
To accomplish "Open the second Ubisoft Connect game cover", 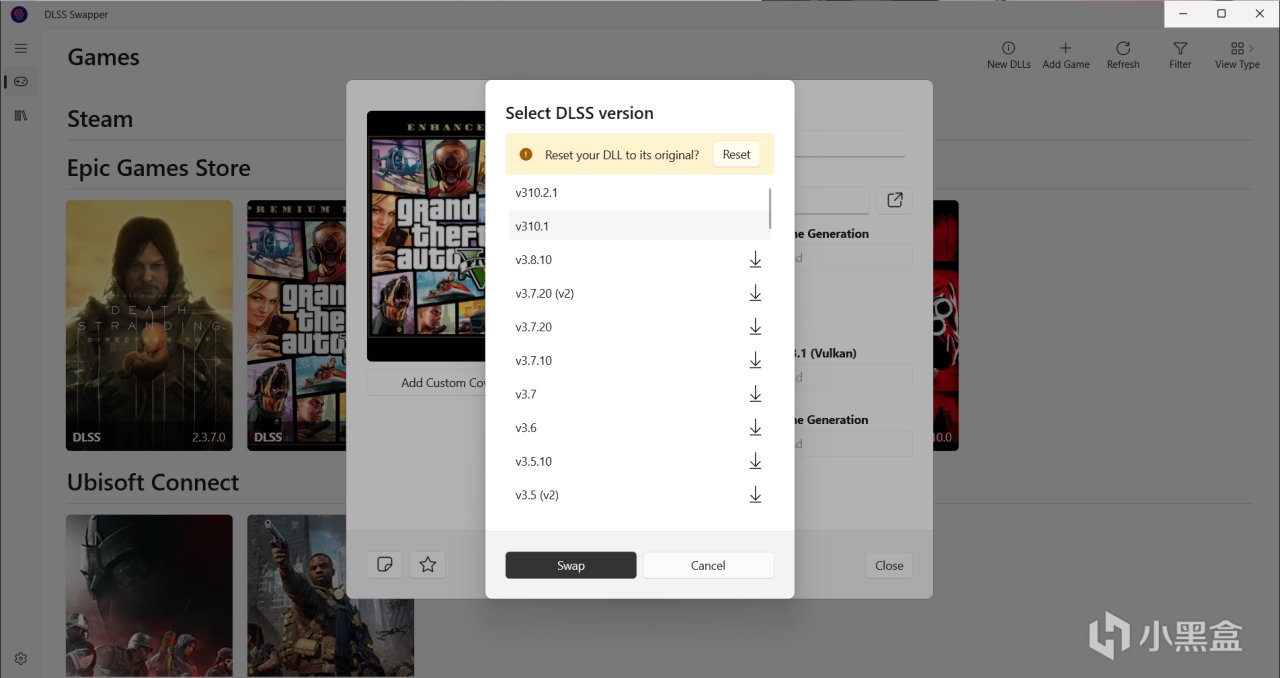I will pos(330,596).
